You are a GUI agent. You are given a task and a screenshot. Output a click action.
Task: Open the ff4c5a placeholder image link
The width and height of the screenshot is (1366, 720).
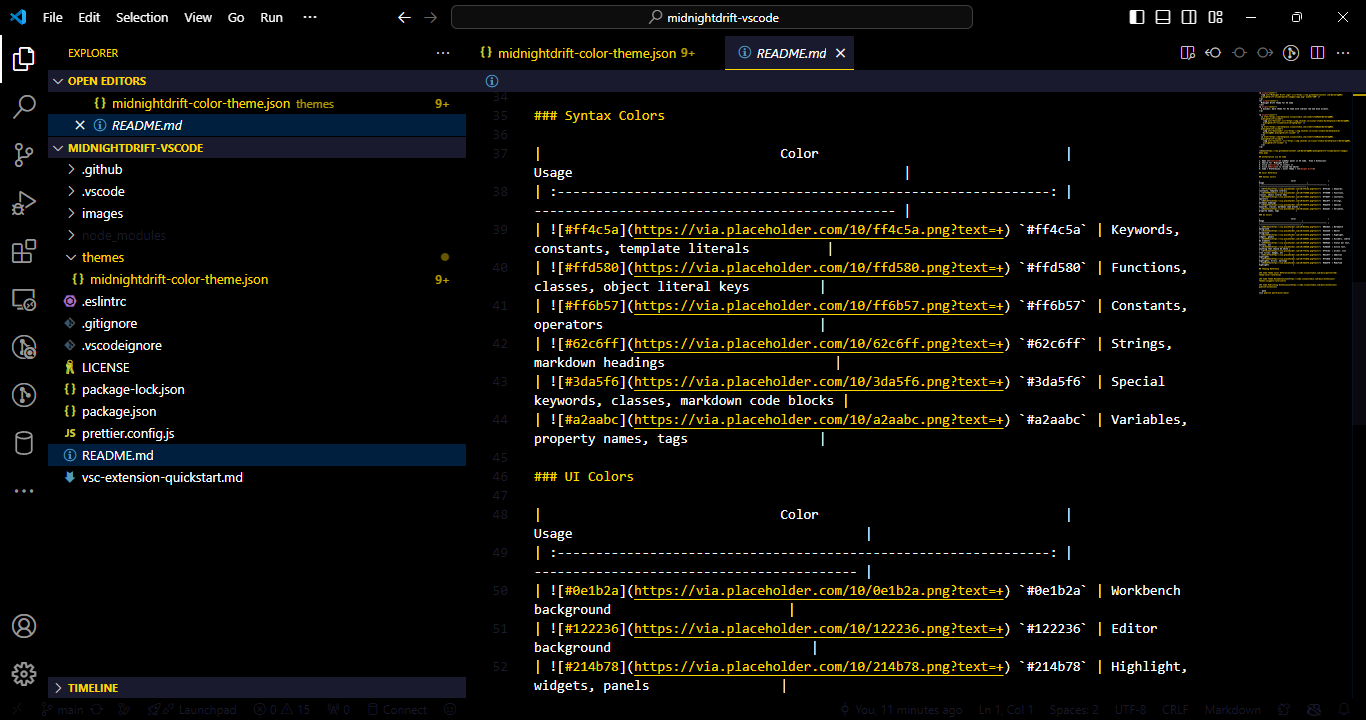(819, 230)
